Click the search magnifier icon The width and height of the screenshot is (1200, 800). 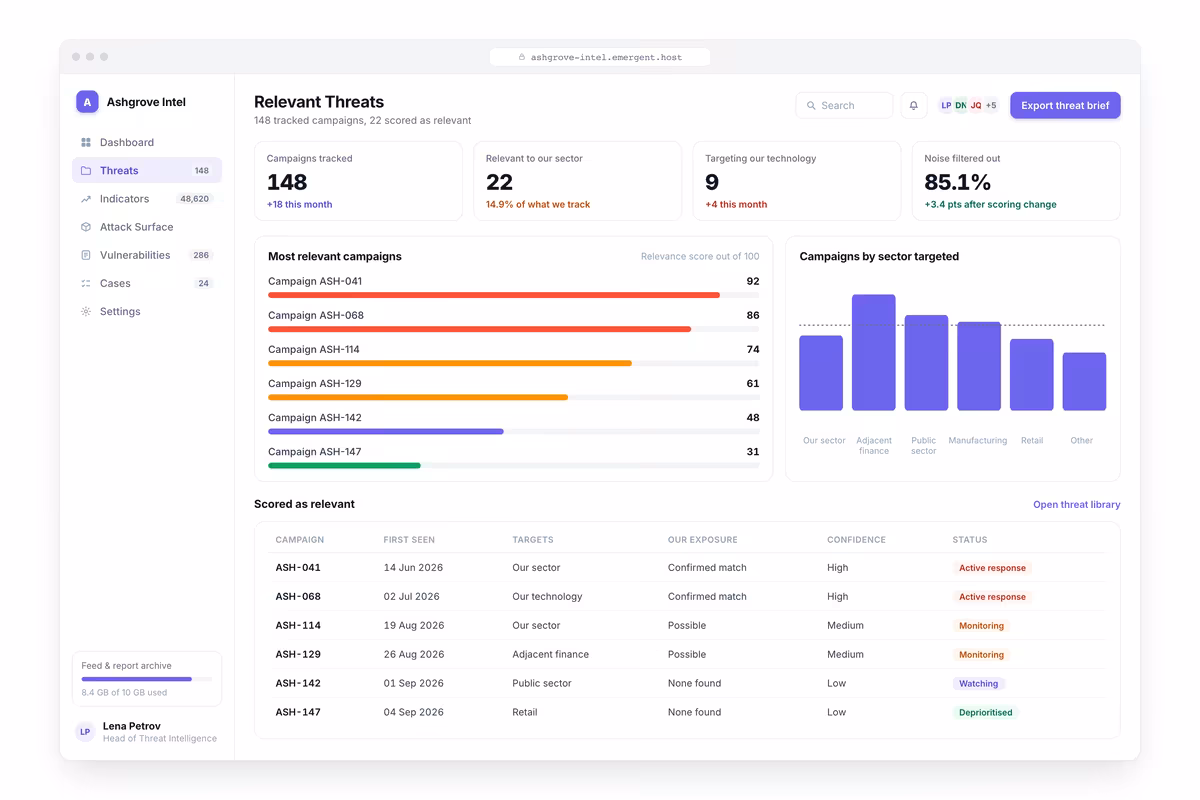tap(812, 105)
